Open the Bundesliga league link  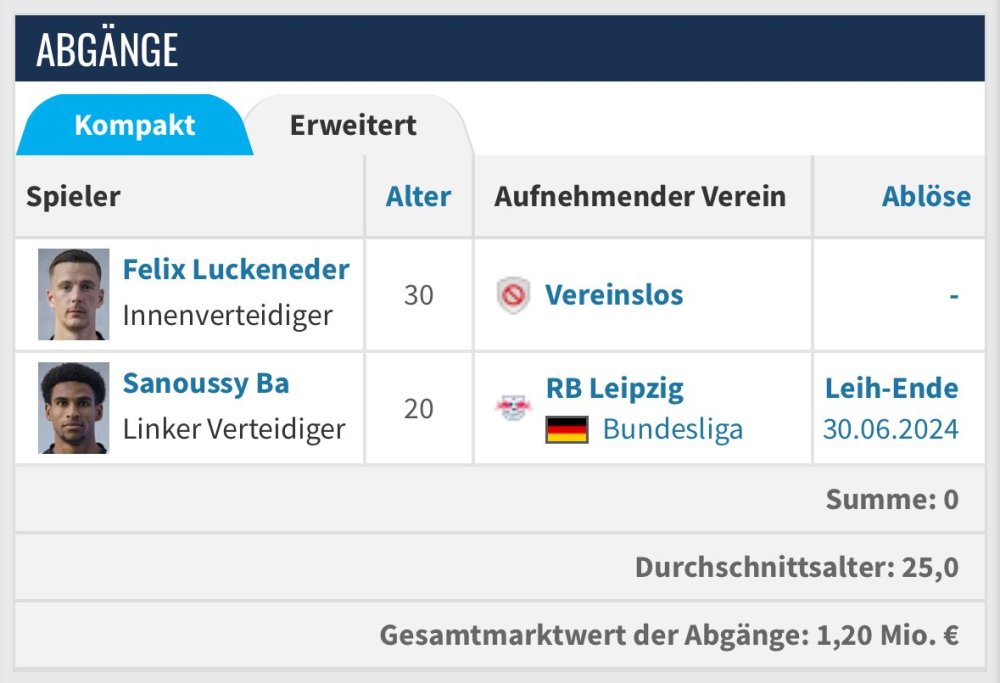672,430
